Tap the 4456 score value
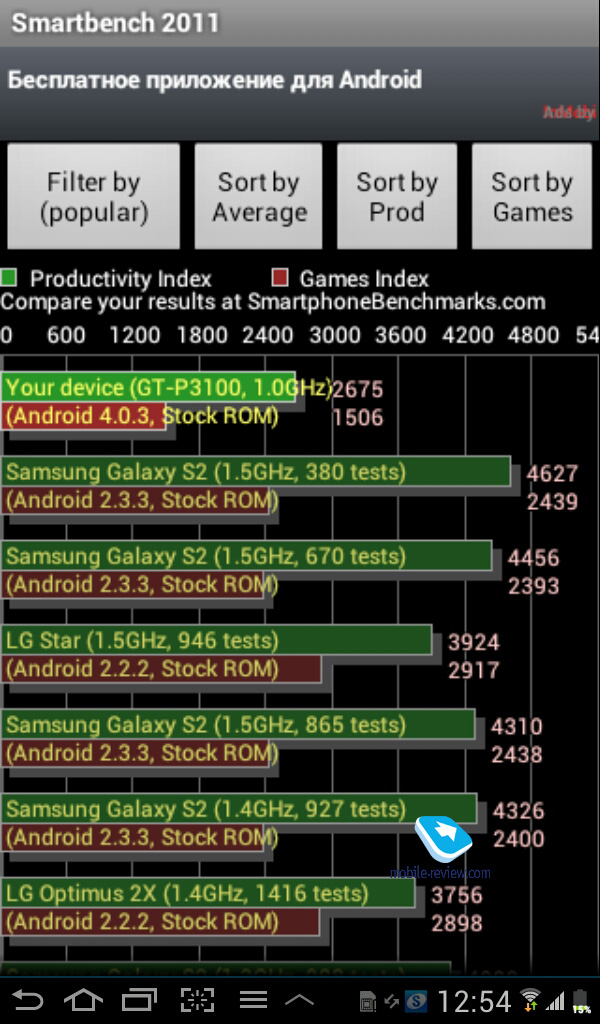The image size is (600, 1024). (x=534, y=557)
